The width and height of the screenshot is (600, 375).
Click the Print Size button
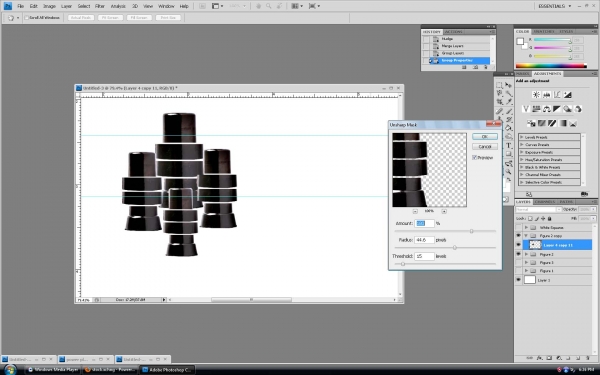(168, 18)
